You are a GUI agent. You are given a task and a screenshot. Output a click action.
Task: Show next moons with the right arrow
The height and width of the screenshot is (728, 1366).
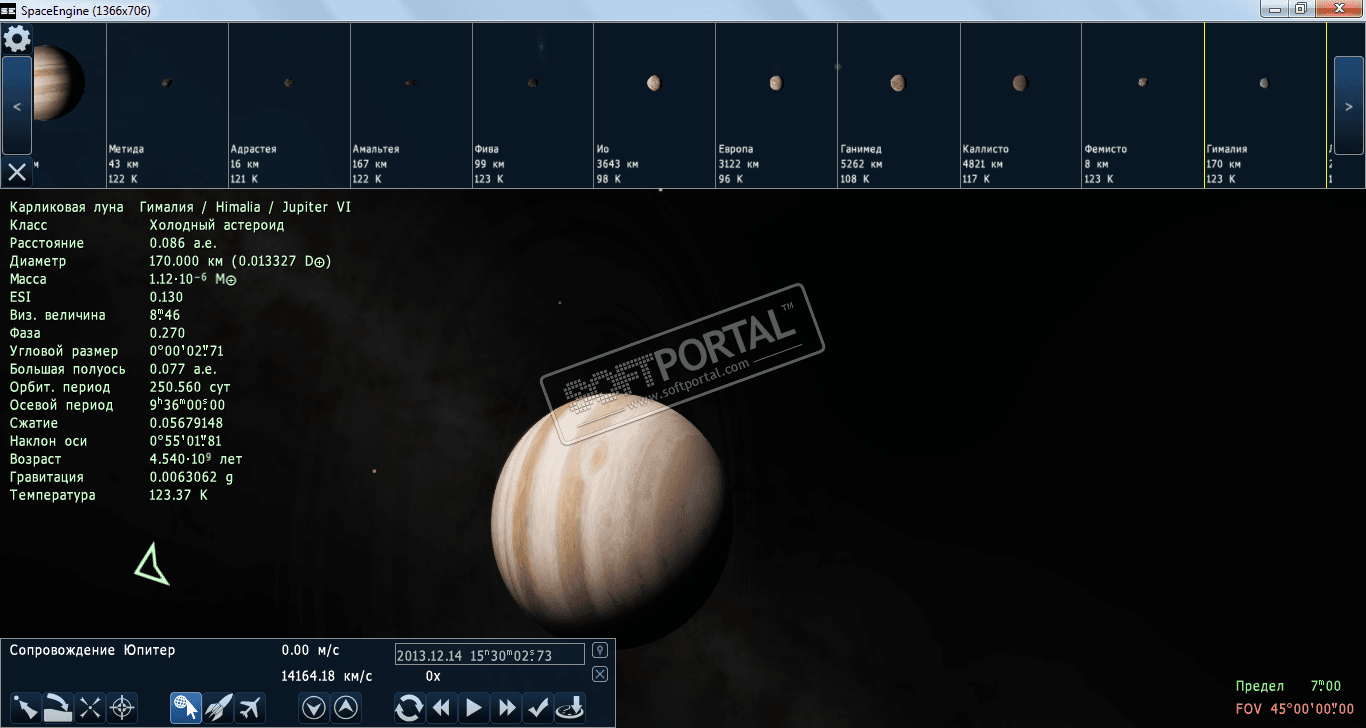(x=1349, y=105)
